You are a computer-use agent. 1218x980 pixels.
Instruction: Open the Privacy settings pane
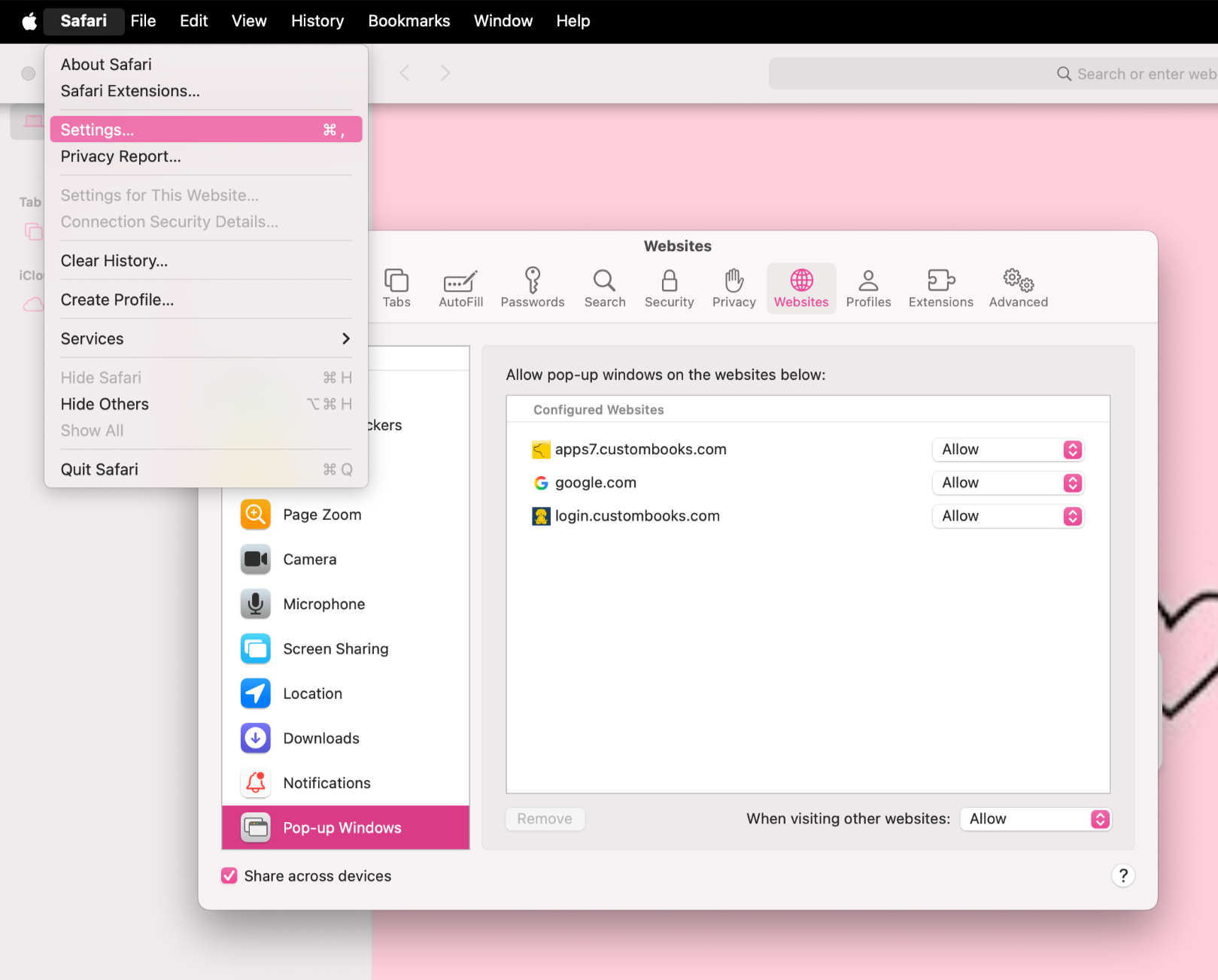pyautogui.click(x=734, y=288)
